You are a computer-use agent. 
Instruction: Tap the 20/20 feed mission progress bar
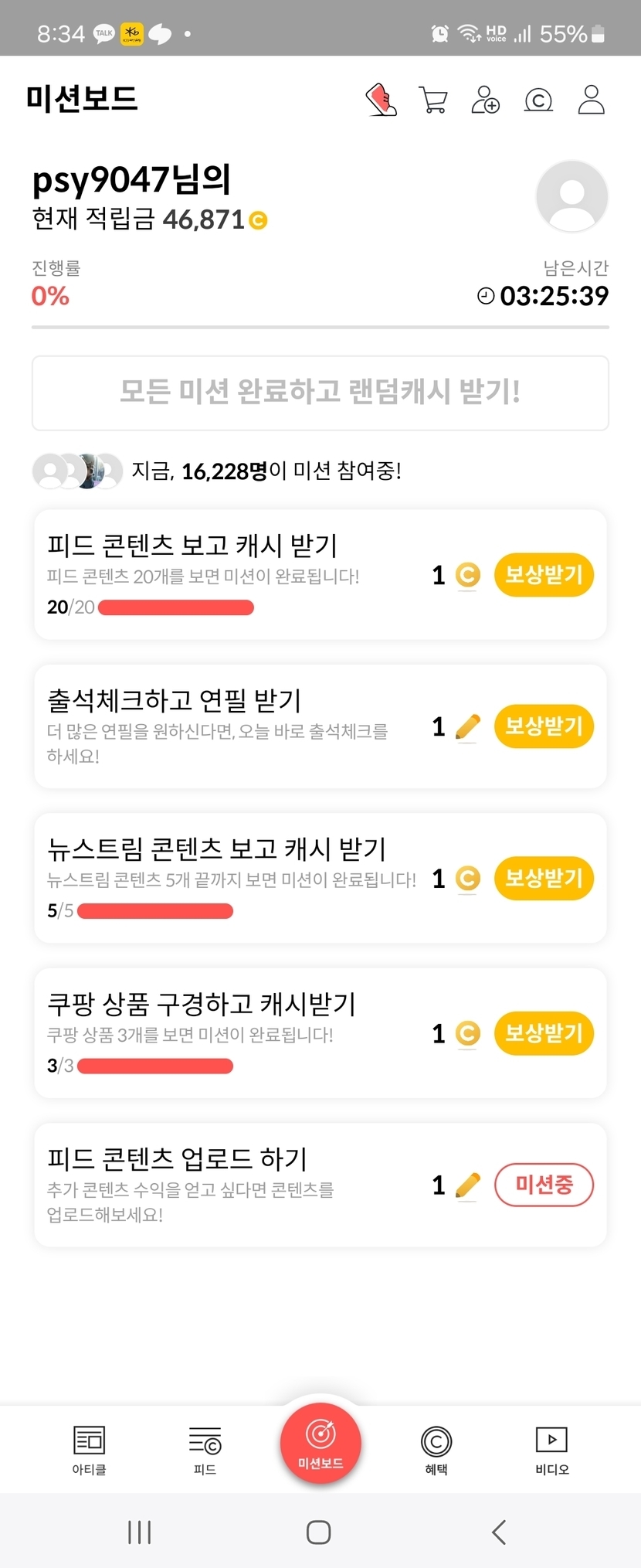pos(176,608)
